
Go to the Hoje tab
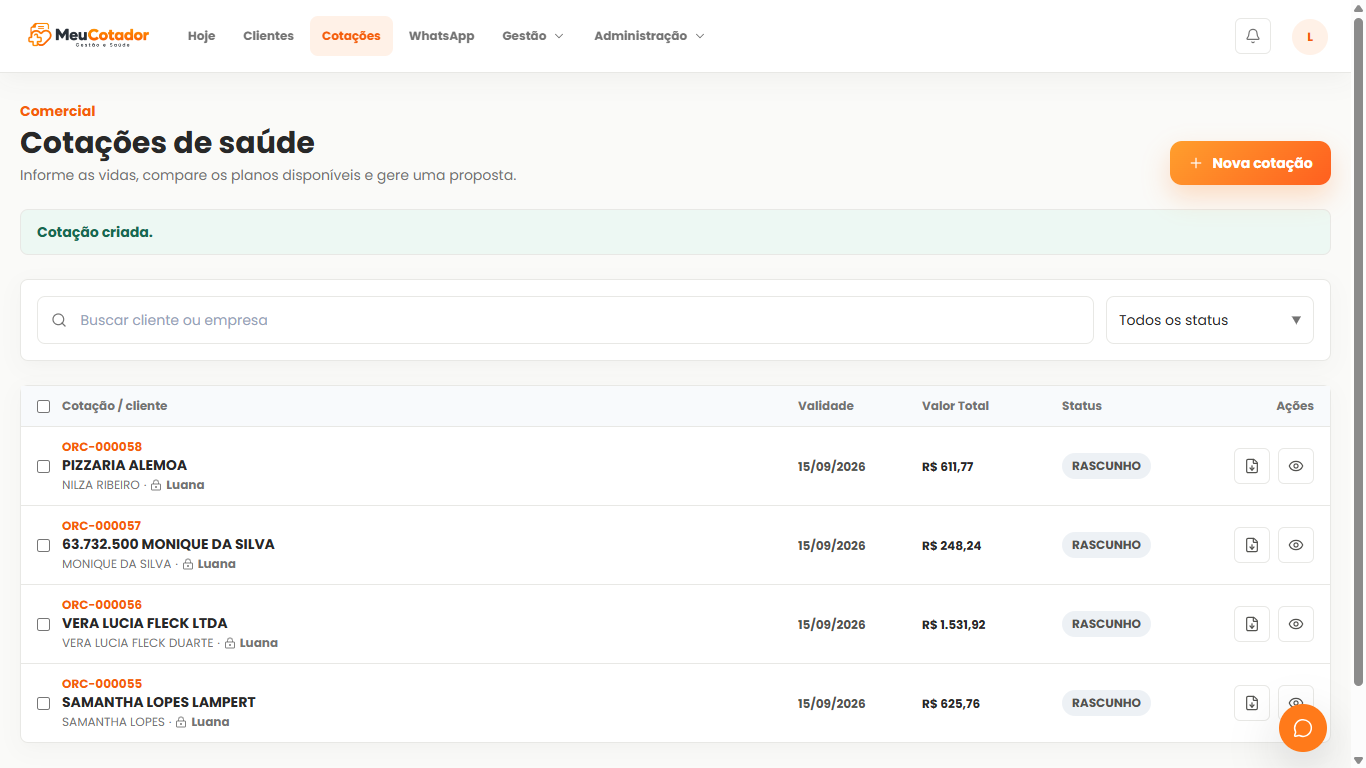click(201, 36)
